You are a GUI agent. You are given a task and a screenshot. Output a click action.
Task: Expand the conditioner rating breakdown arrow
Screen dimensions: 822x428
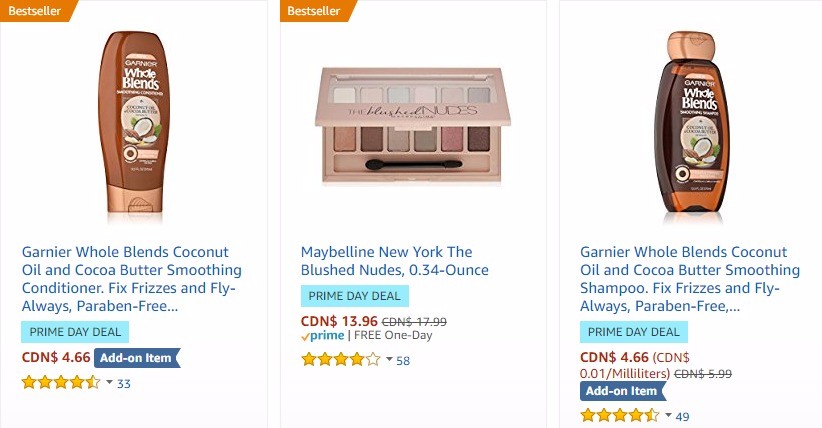tap(109, 382)
